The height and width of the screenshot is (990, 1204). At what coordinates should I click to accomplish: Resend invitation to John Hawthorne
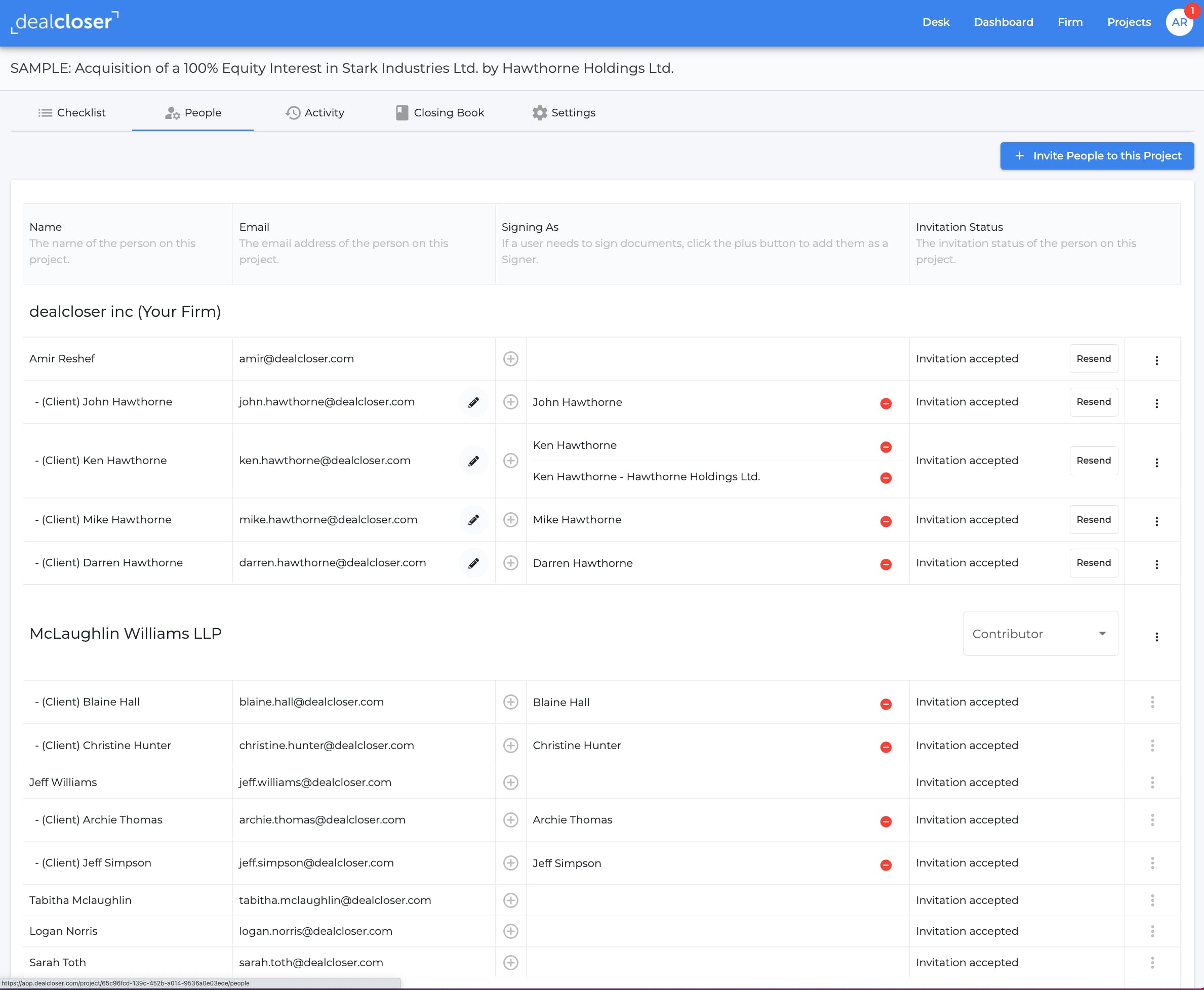pyautogui.click(x=1093, y=402)
